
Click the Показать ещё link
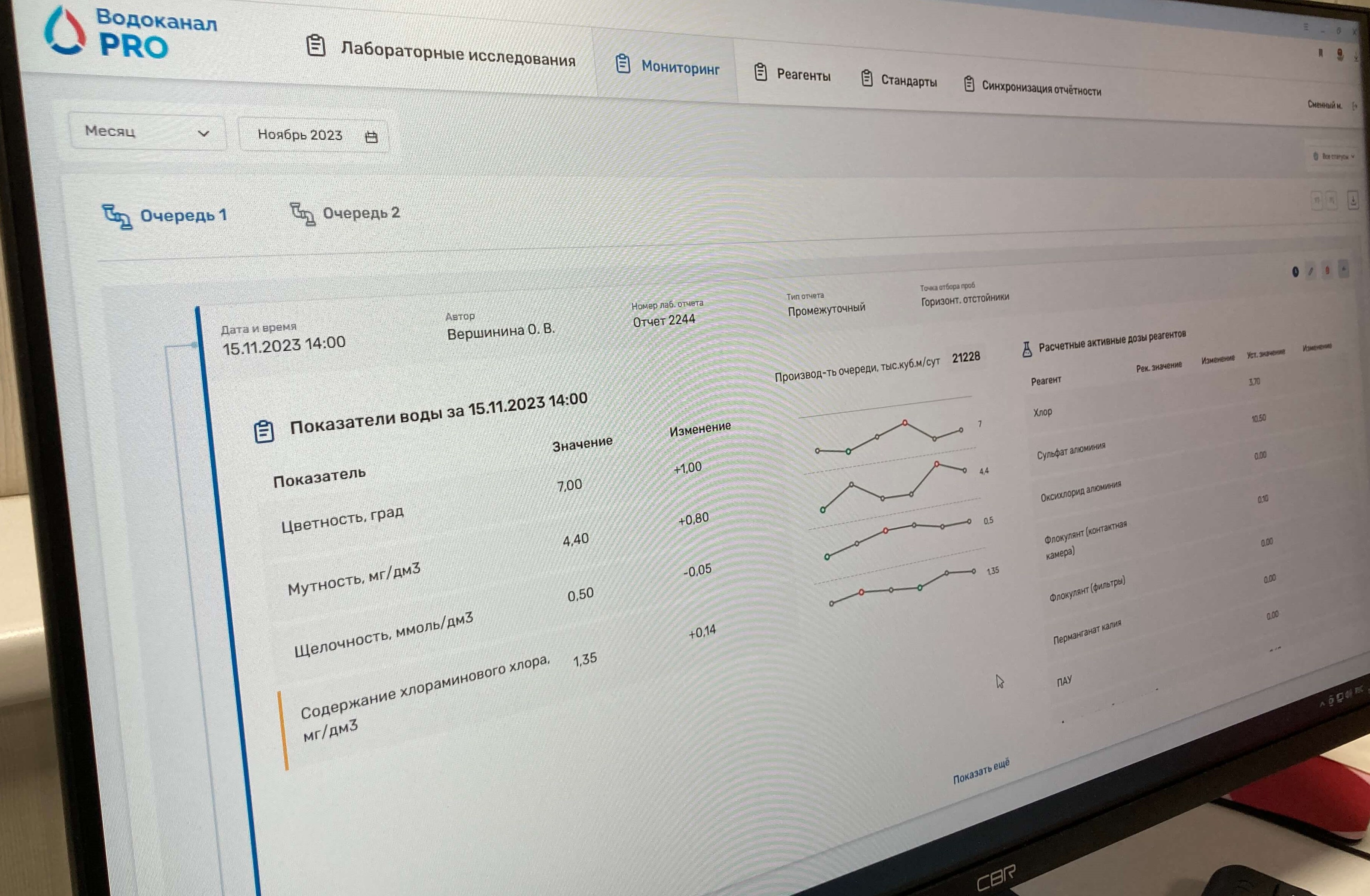981,771
